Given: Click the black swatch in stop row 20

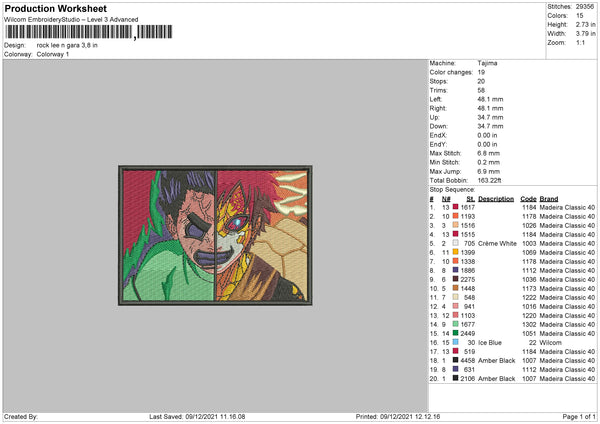Looking at the screenshot, I should pyautogui.click(x=455, y=378).
